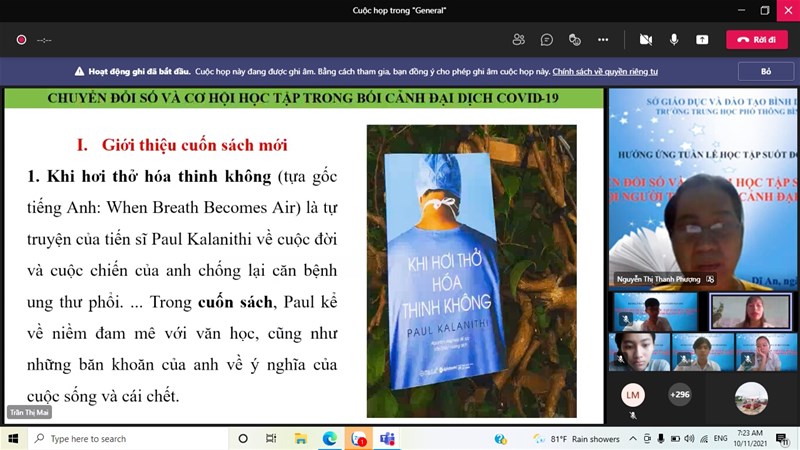800x450 pixels.
Task: Dismiss the recording banner with Bỏ
Action: (766, 71)
